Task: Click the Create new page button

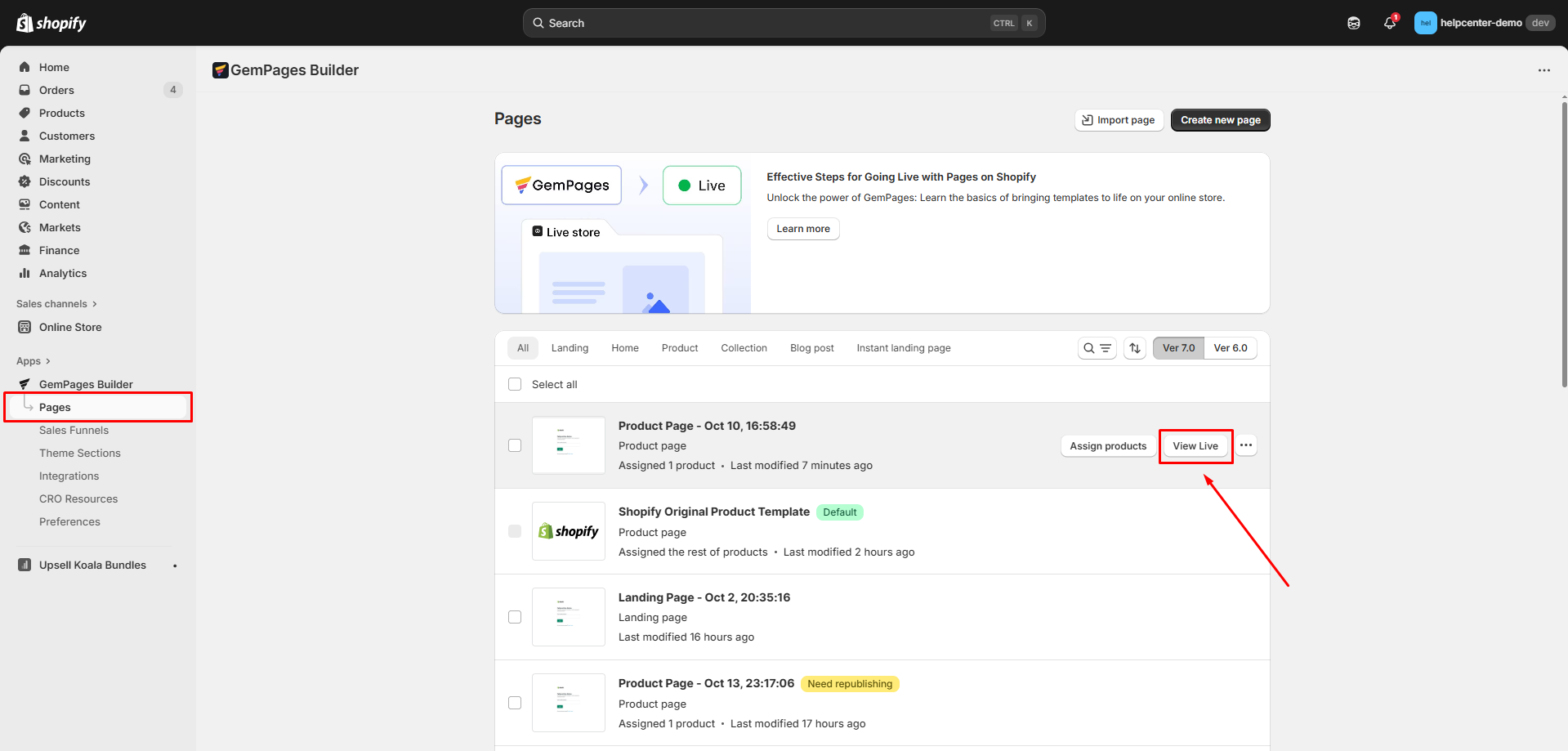Action: pos(1220,120)
